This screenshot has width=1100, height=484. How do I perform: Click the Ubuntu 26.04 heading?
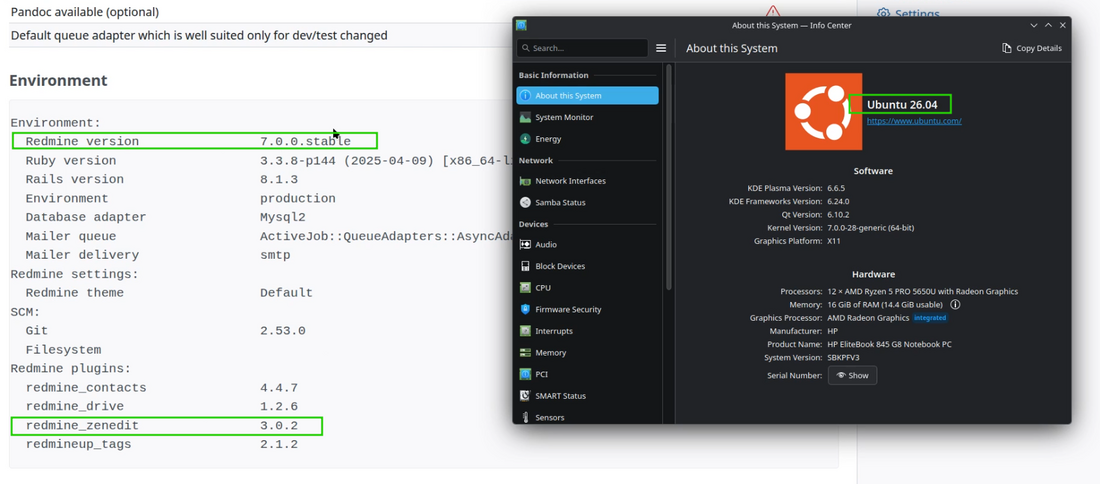tap(901, 105)
